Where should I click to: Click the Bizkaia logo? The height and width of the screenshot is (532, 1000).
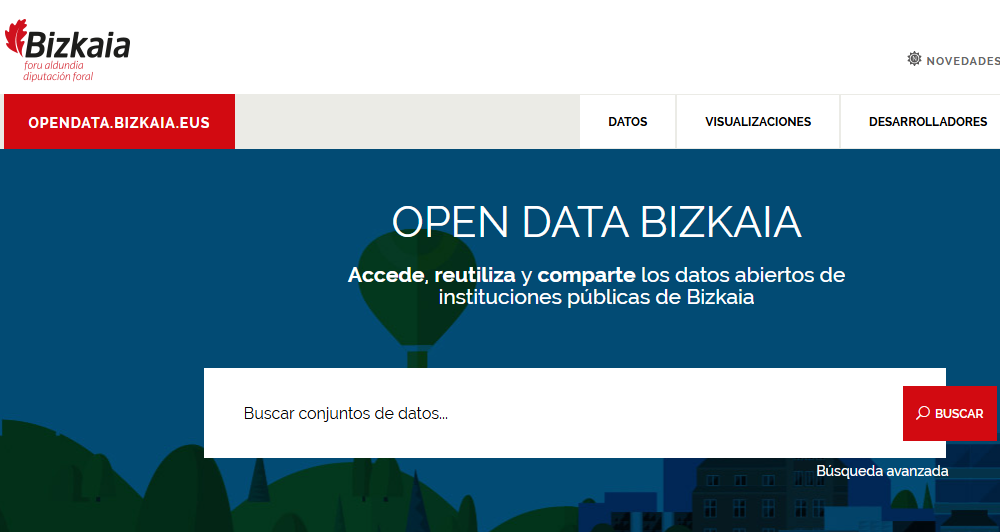(68, 50)
